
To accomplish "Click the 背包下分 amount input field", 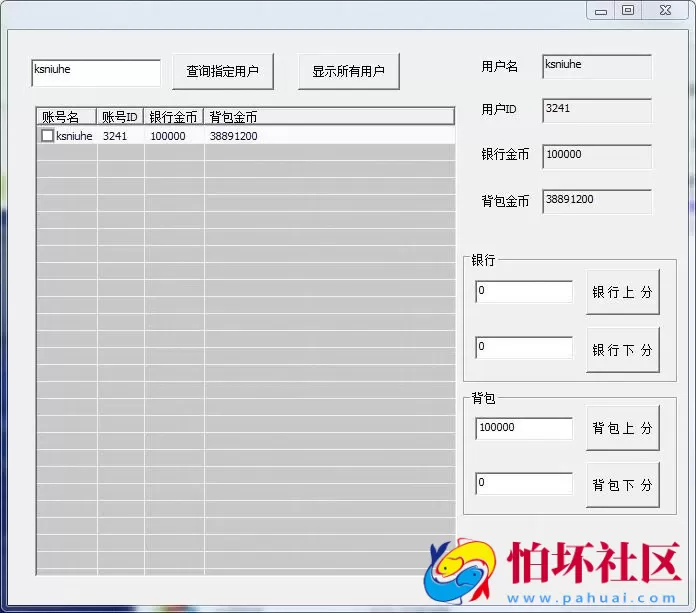I will coord(524,483).
